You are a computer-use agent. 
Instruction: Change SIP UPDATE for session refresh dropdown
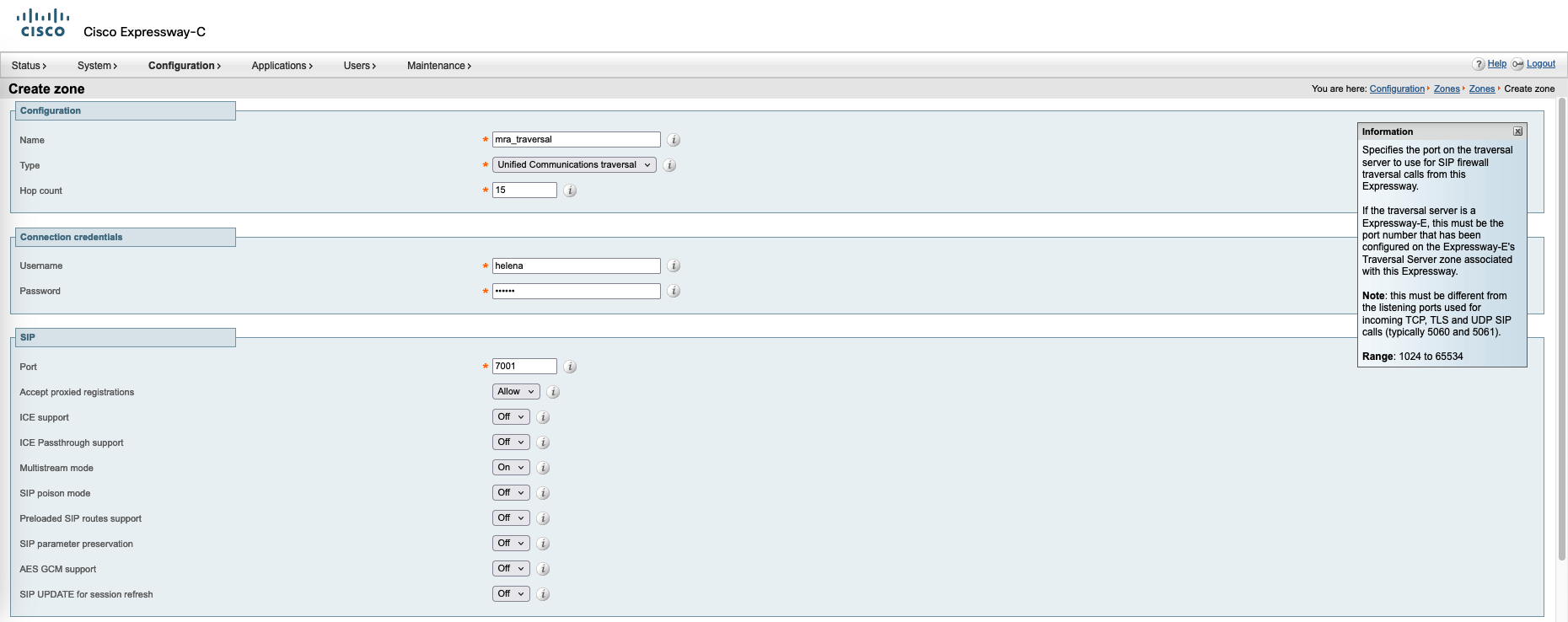[510, 594]
